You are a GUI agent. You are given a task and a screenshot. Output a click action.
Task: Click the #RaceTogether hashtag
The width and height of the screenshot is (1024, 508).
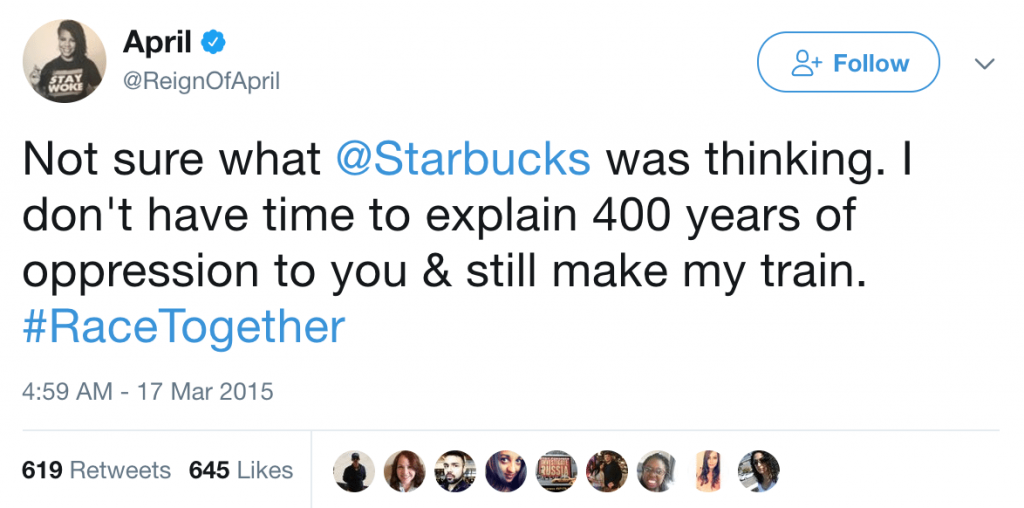pyautogui.click(x=183, y=327)
